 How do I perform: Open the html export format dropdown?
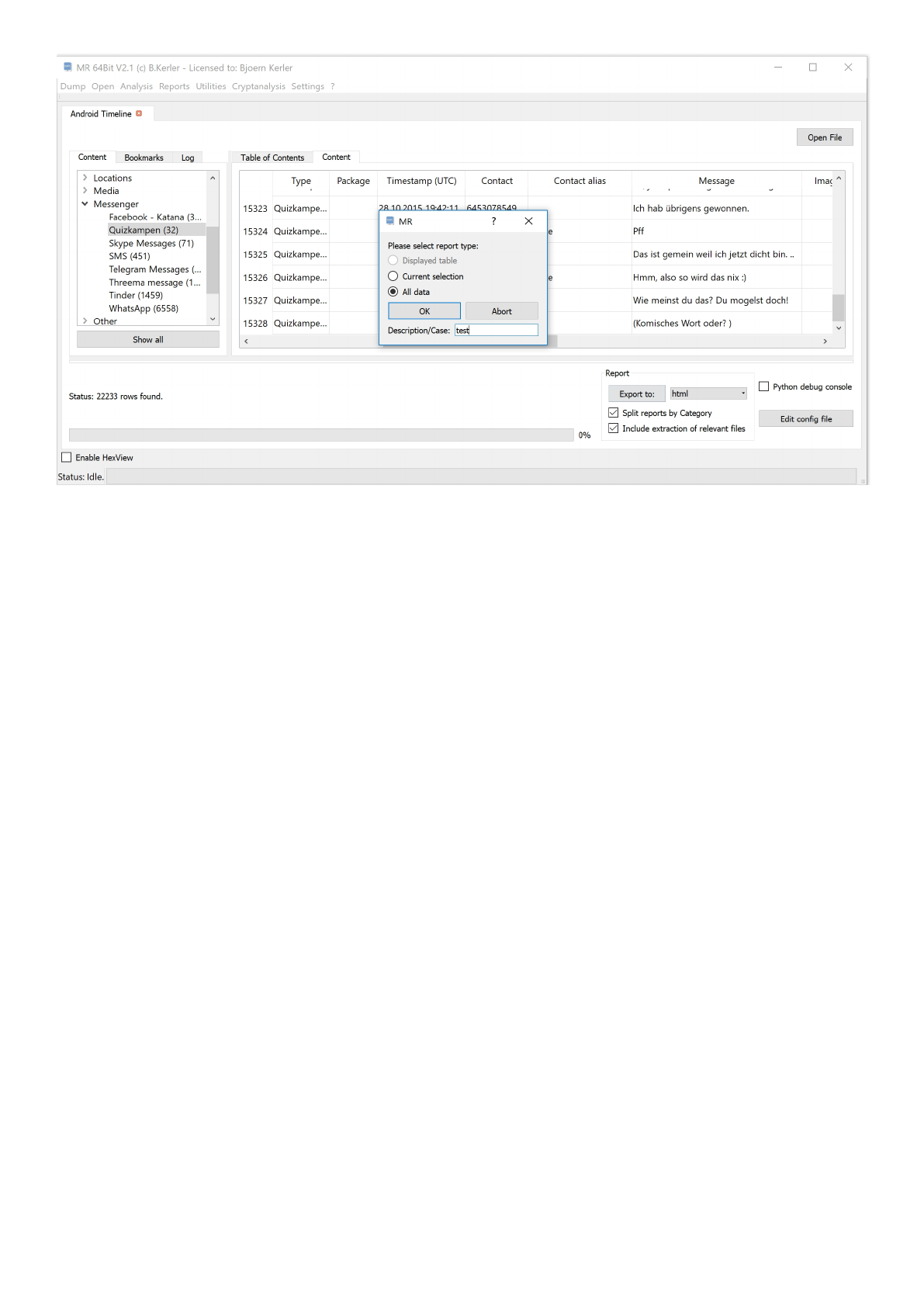708,393
